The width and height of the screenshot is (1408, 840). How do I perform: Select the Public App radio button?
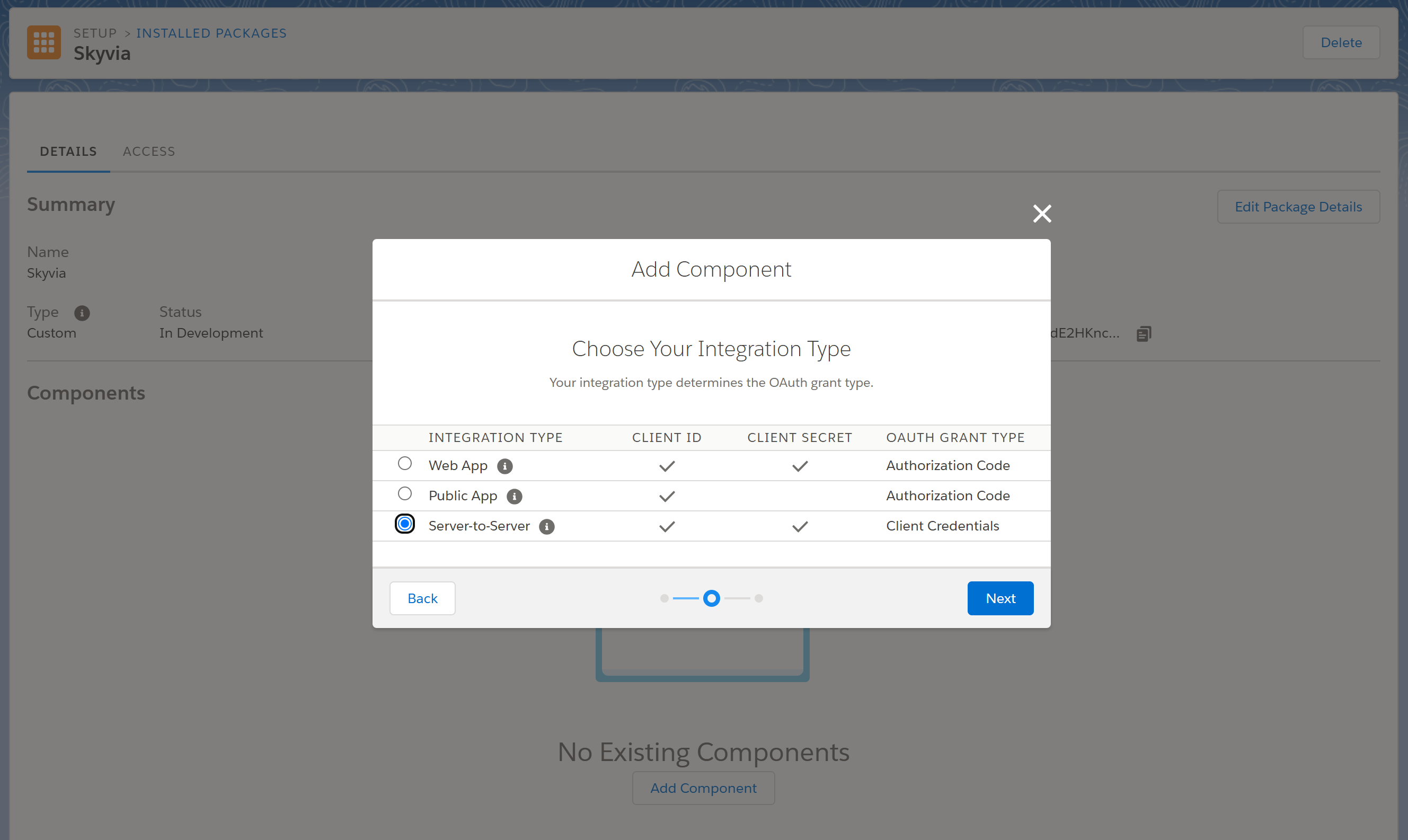pyautogui.click(x=405, y=493)
